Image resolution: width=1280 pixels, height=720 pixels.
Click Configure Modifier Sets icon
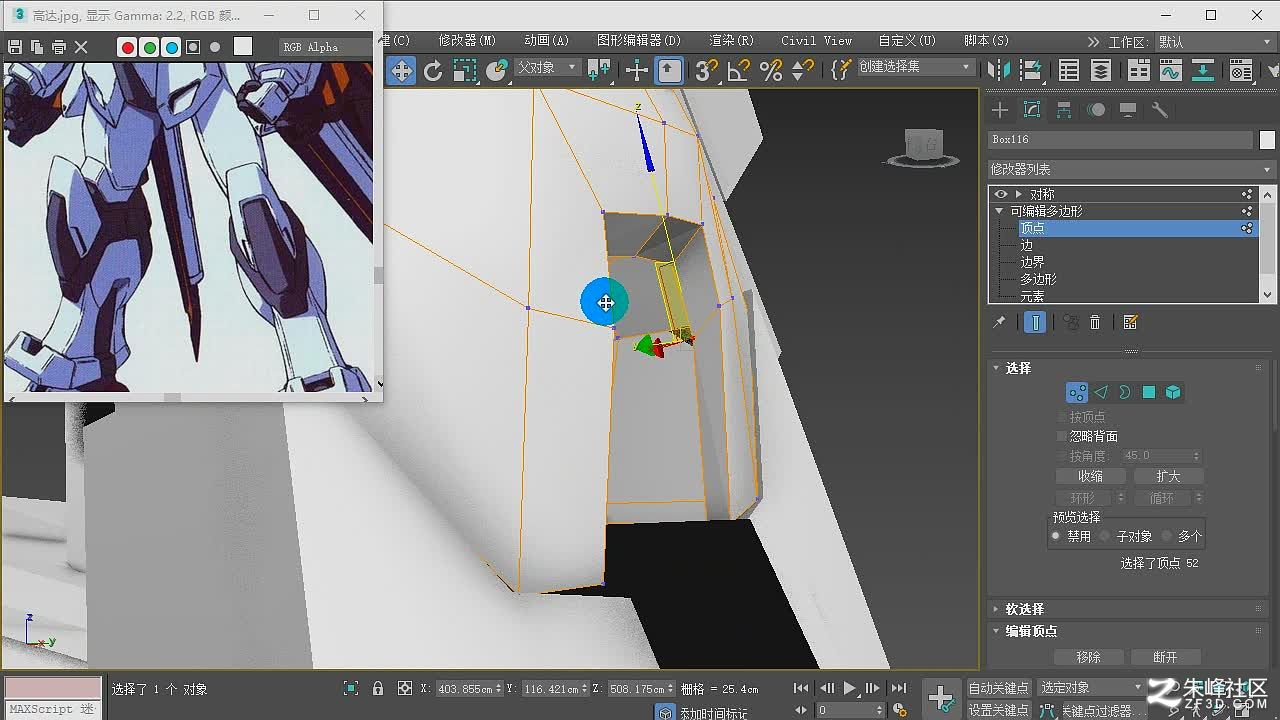(1131, 322)
